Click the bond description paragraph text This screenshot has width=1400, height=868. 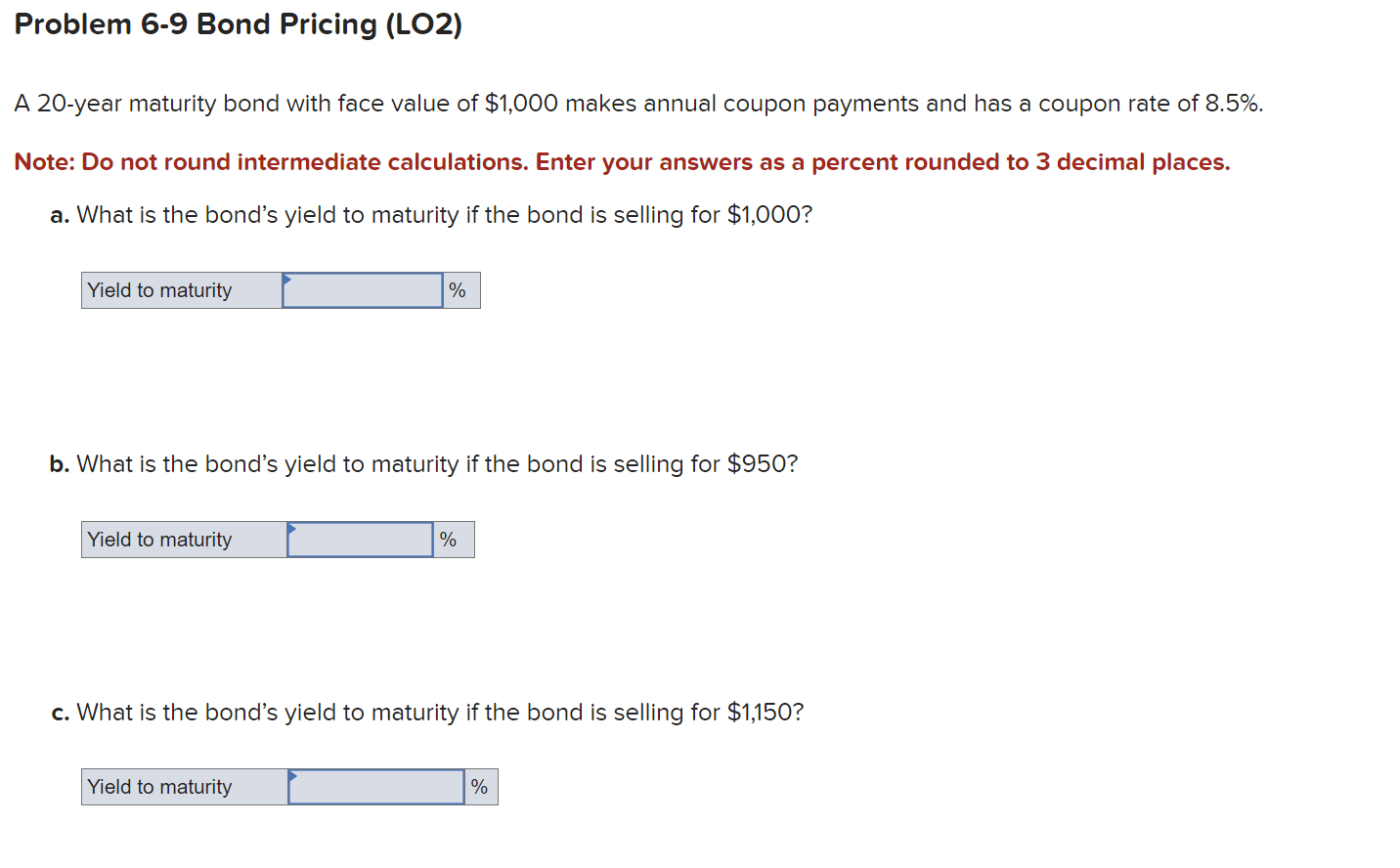637,103
